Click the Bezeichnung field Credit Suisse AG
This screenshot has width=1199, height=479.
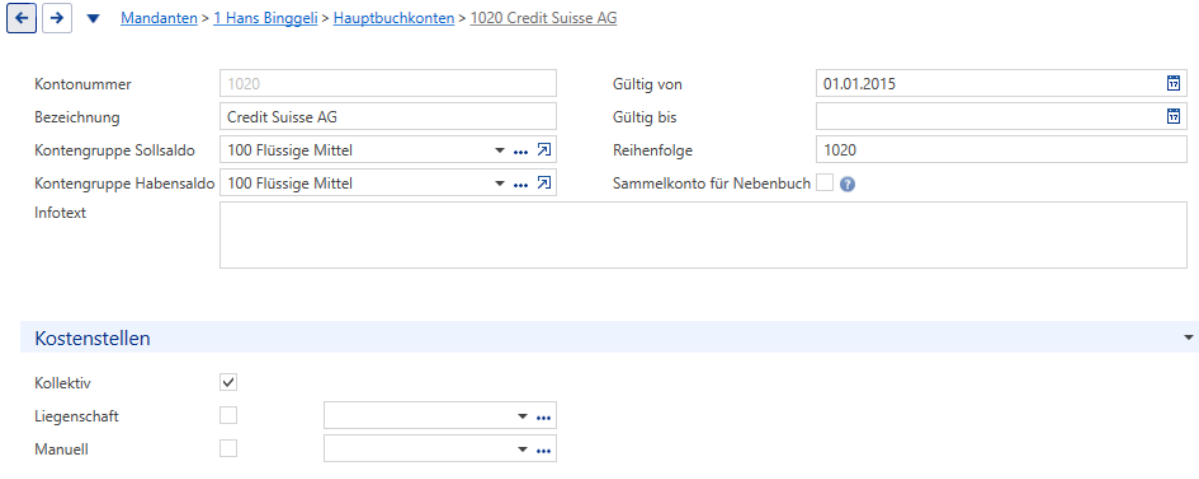point(388,117)
